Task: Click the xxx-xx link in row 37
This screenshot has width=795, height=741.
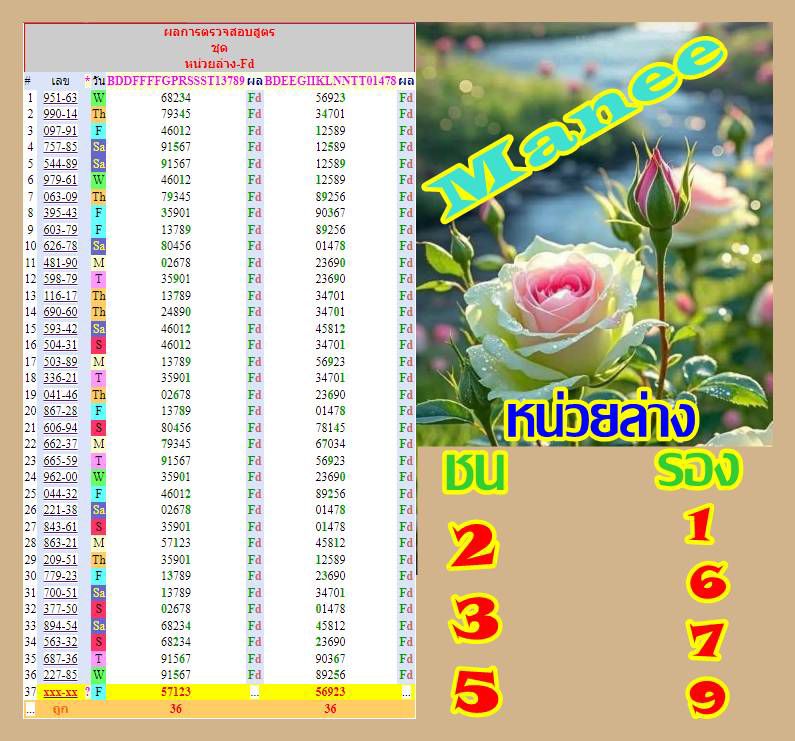Action: tap(60, 692)
